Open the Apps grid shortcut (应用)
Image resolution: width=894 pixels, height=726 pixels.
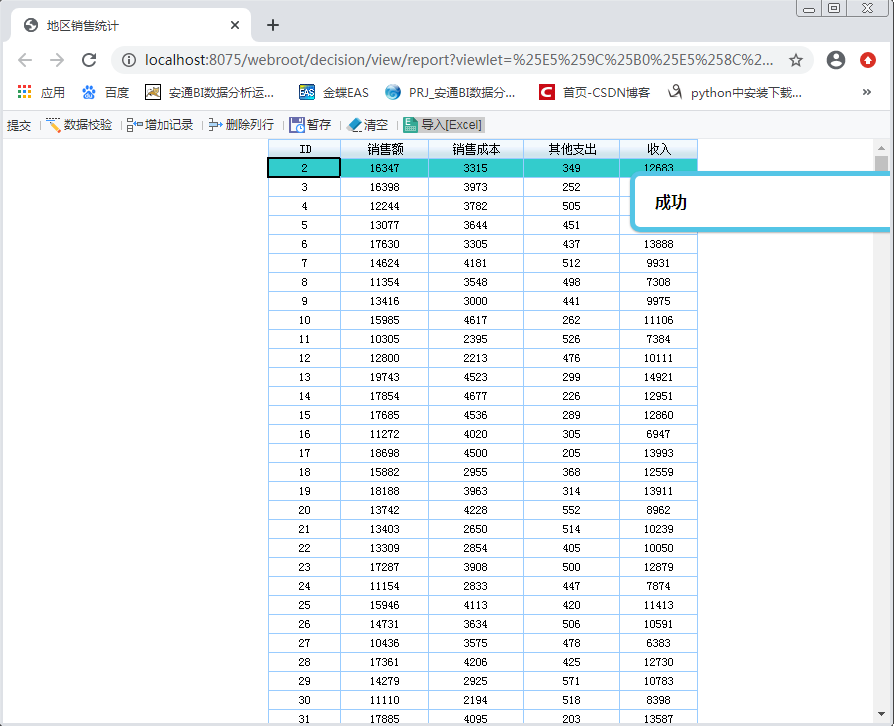pyautogui.click(x=41, y=92)
